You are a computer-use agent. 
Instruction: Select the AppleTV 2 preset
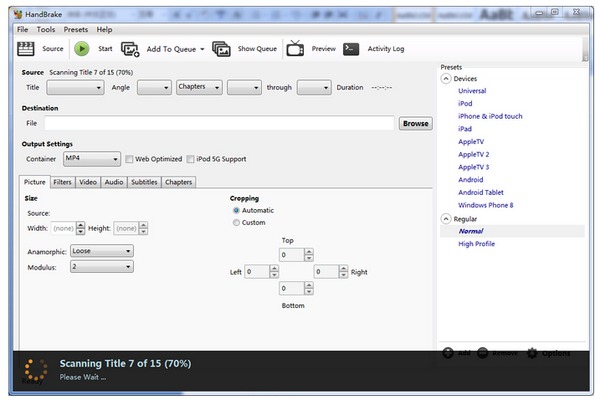pos(474,155)
